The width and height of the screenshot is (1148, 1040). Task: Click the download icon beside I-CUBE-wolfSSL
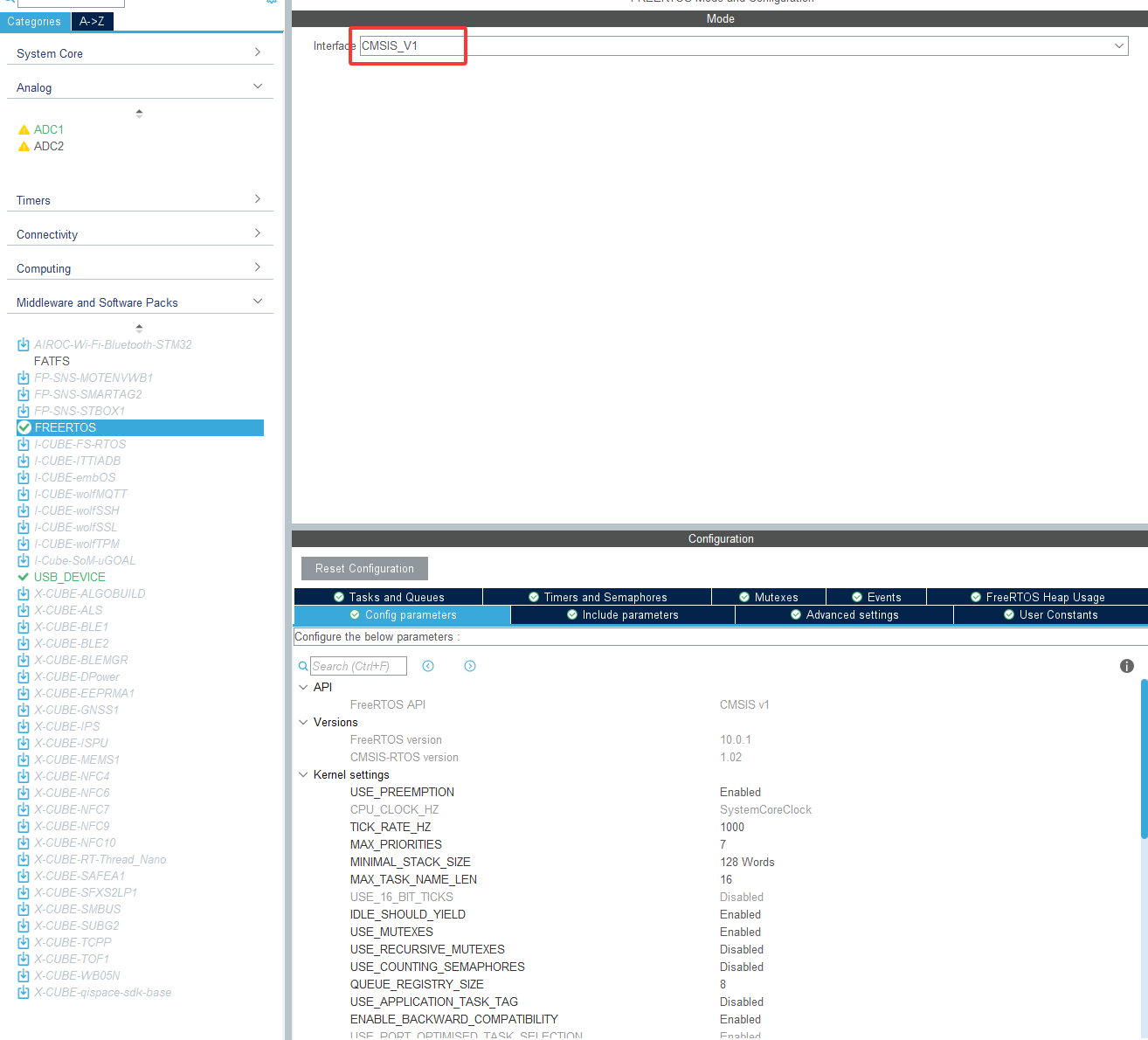(24, 527)
